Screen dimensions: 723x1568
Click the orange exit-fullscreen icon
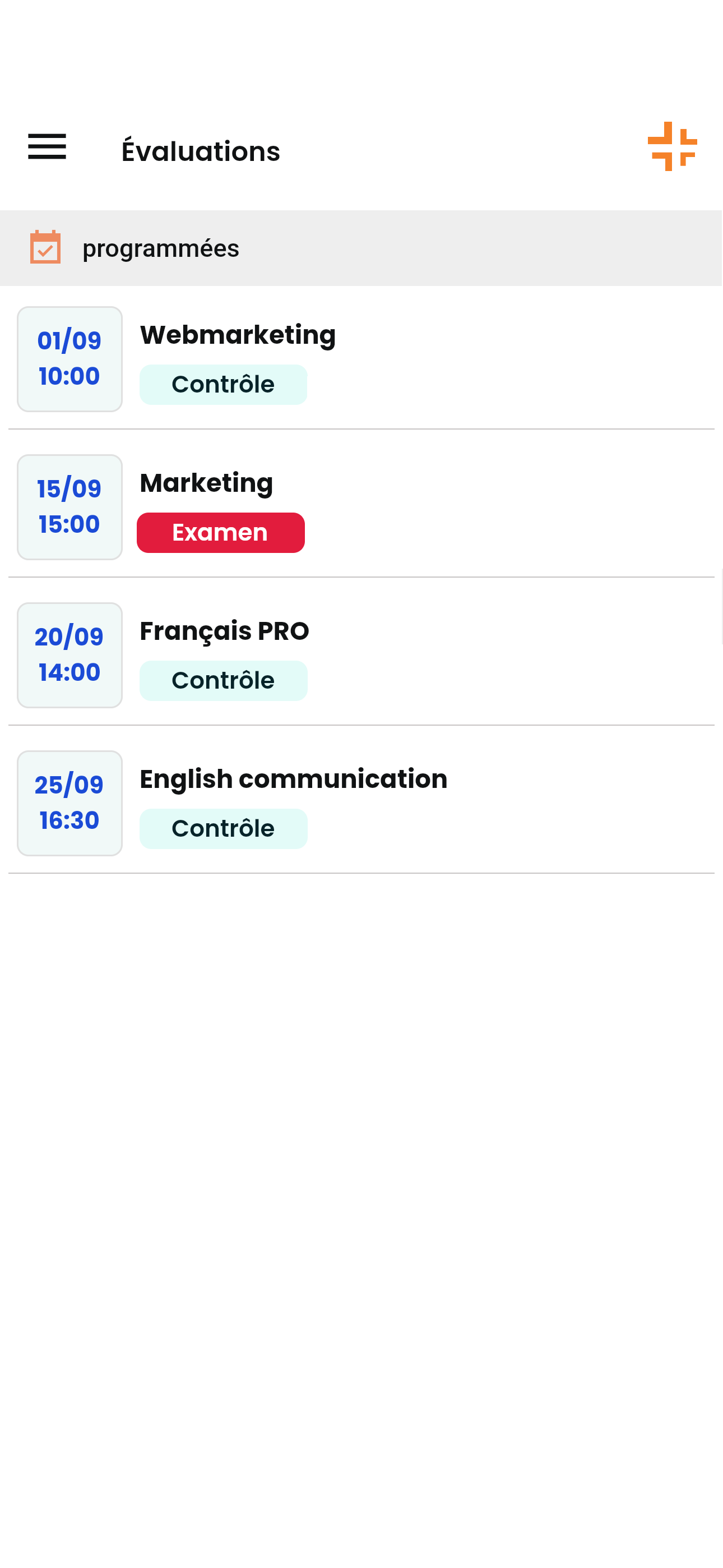[x=672, y=146]
